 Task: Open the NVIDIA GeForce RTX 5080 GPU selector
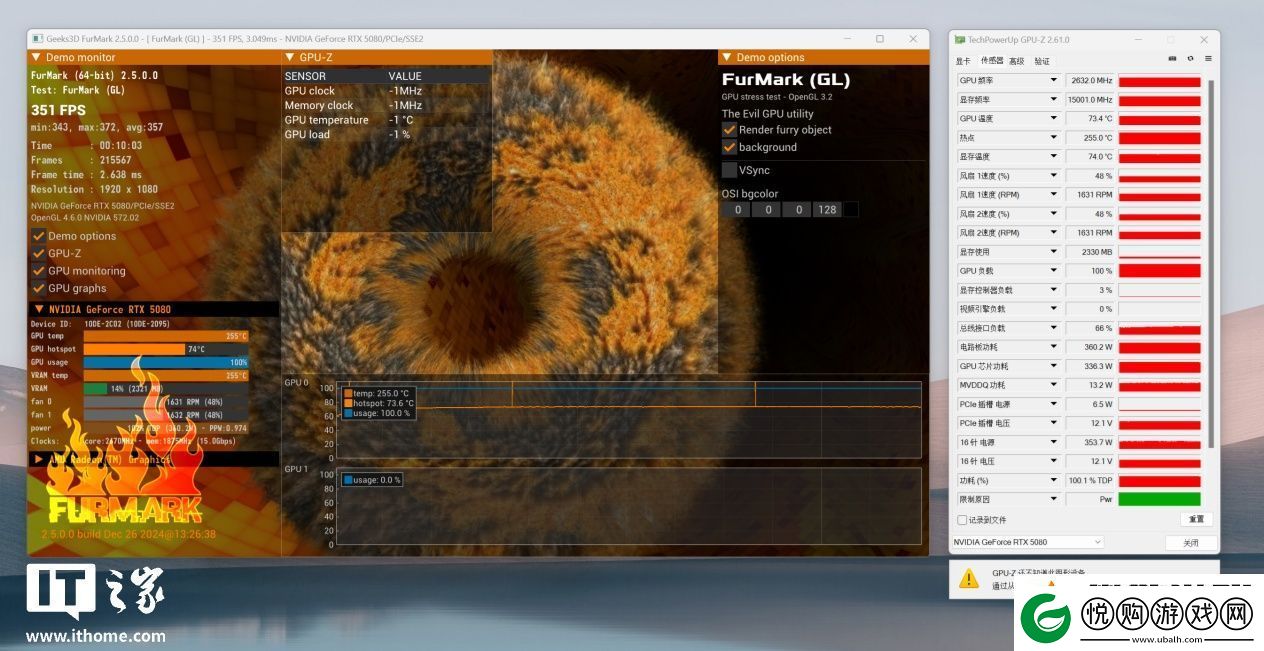1027,542
